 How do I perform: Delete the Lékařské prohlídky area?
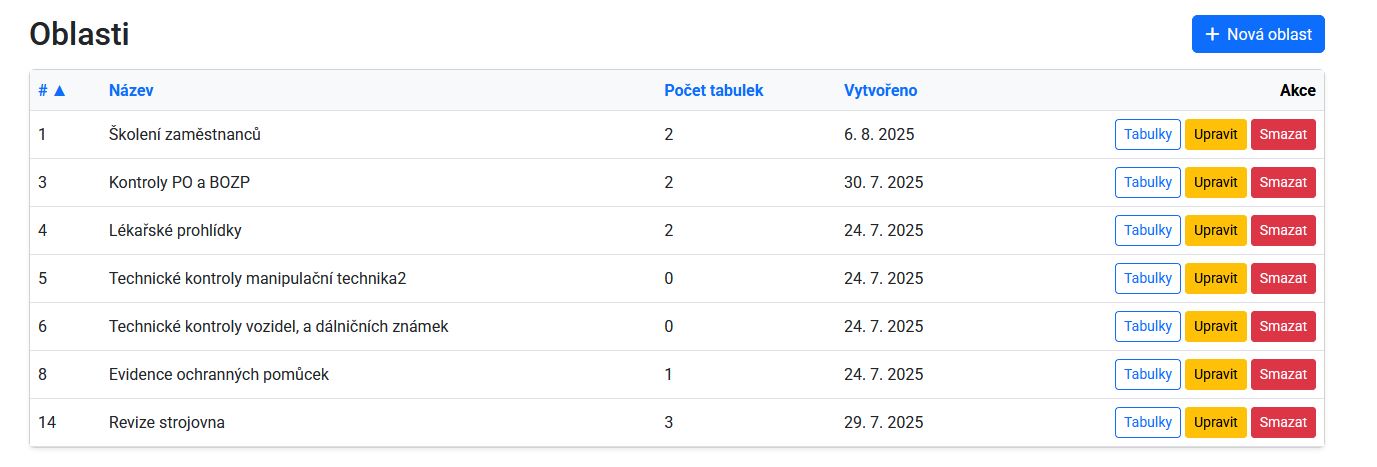tap(1282, 230)
